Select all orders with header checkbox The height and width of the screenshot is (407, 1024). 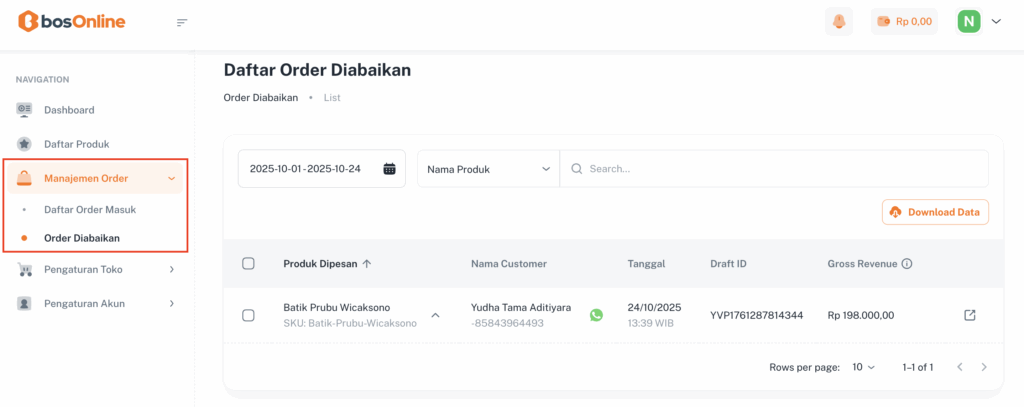tap(249, 264)
